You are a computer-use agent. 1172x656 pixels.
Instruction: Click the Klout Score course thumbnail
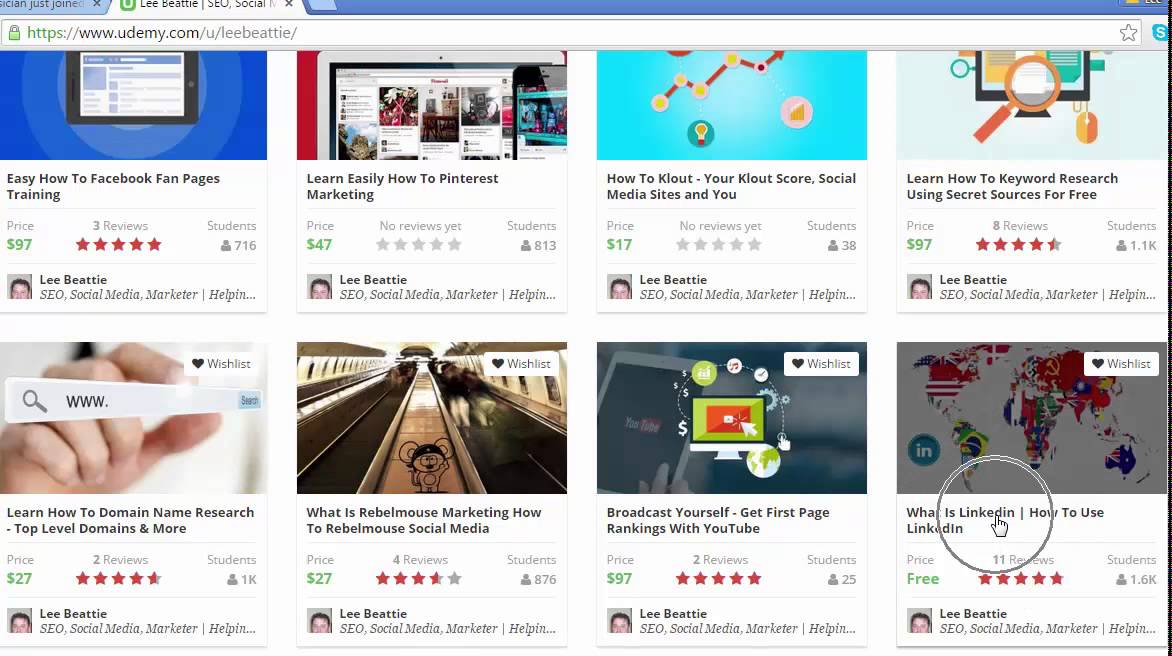pyautogui.click(x=732, y=105)
